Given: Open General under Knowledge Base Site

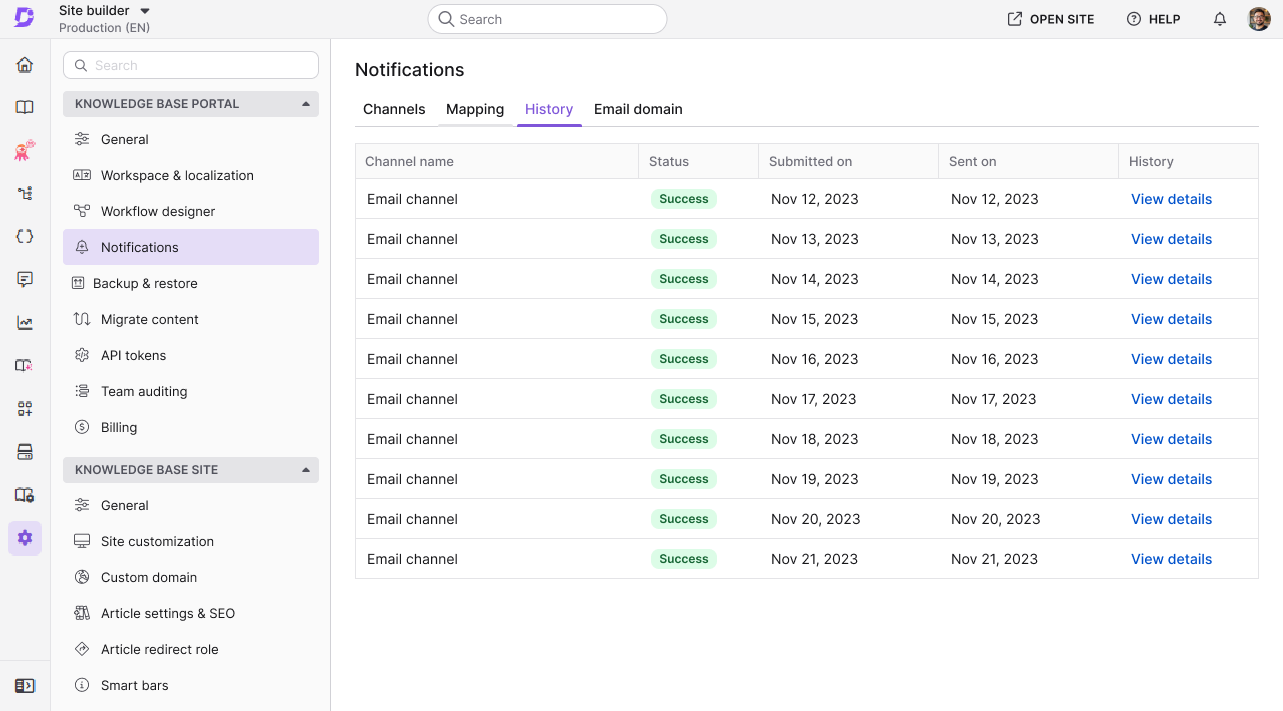Looking at the screenshot, I should pos(191,505).
